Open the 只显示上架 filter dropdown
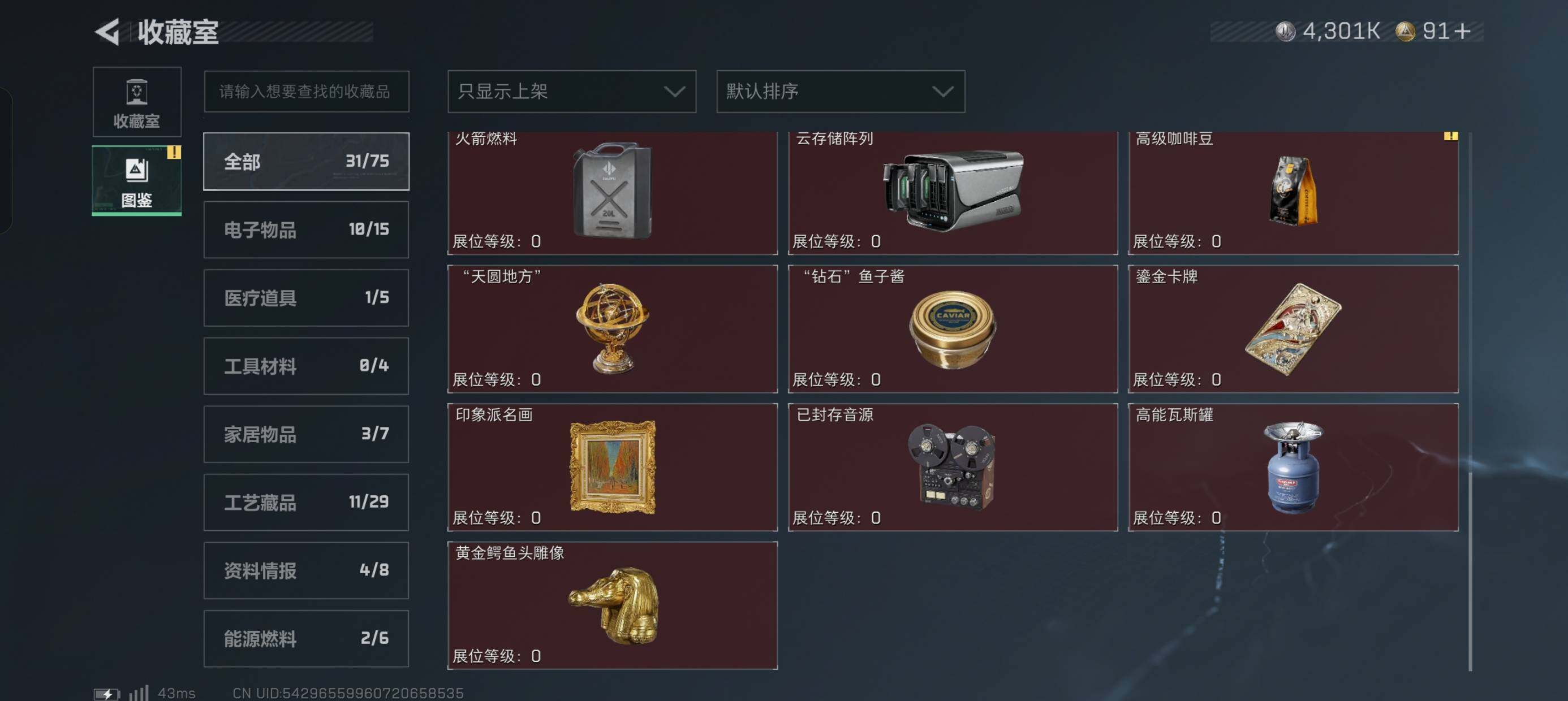The width and height of the screenshot is (1568, 701). pos(571,91)
